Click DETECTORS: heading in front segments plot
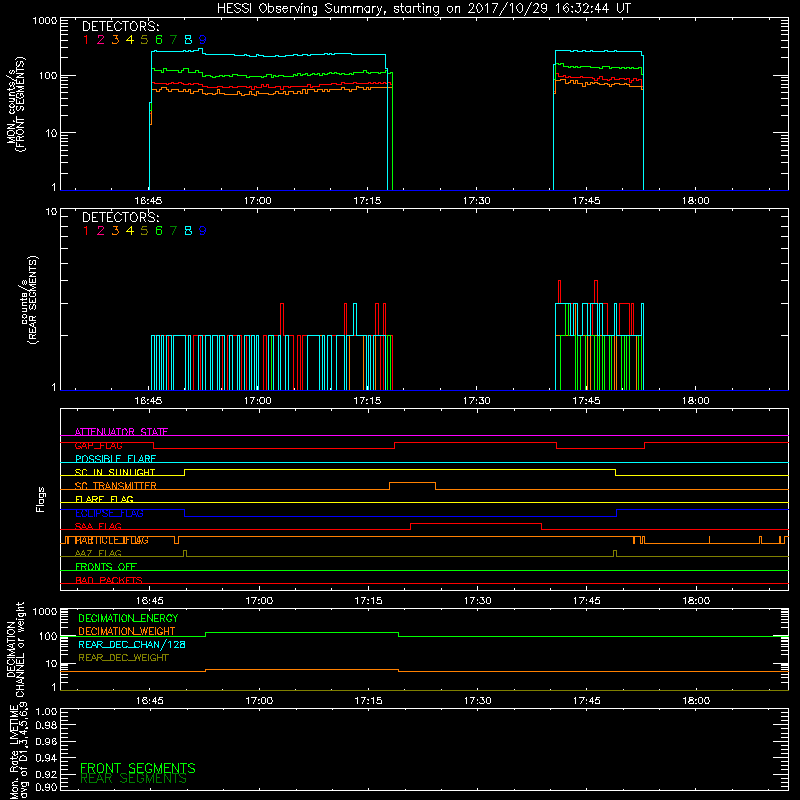The height and width of the screenshot is (800, 800). coord(120,26)
